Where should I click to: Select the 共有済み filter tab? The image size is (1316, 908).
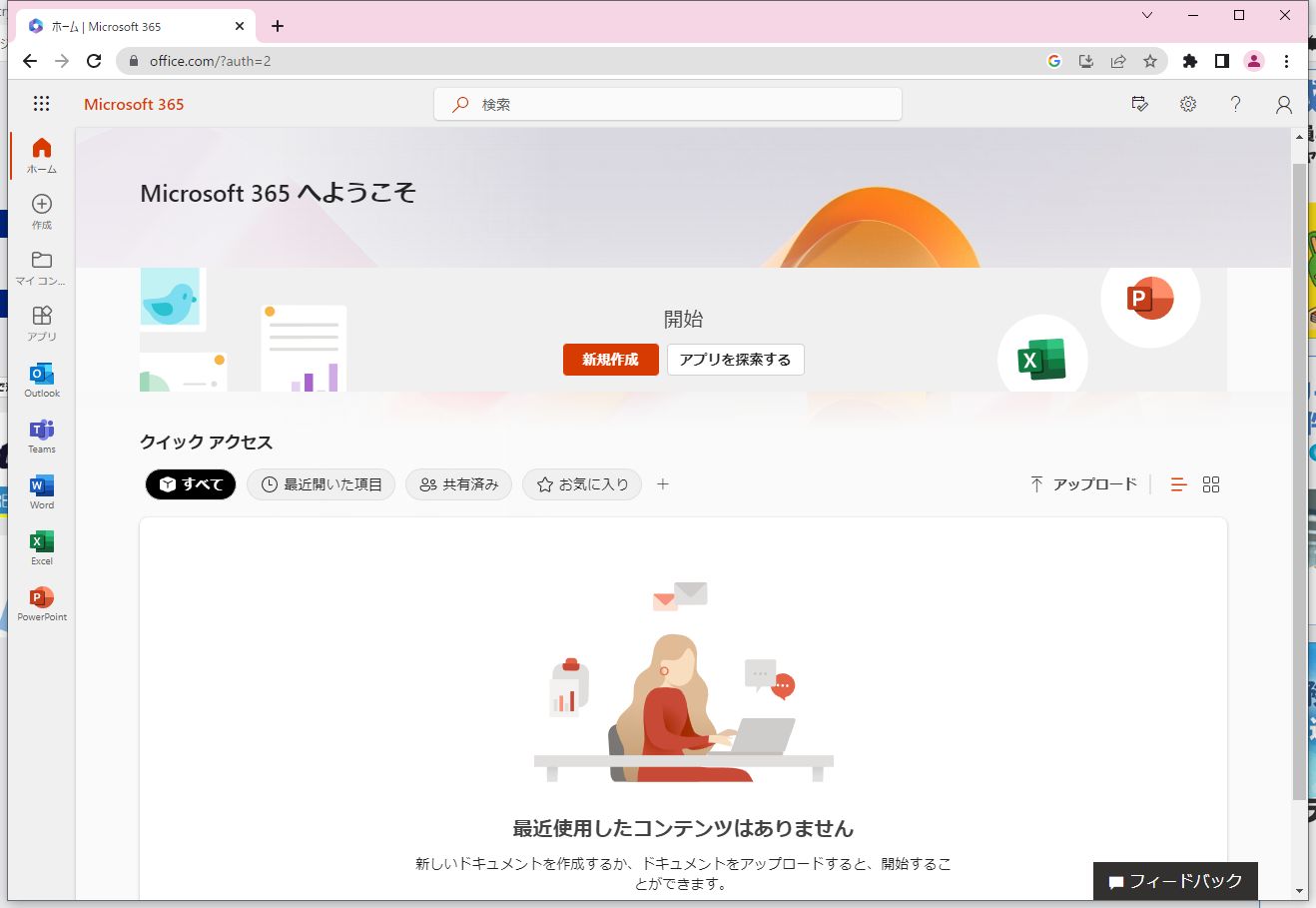click(x=459, y=484)
